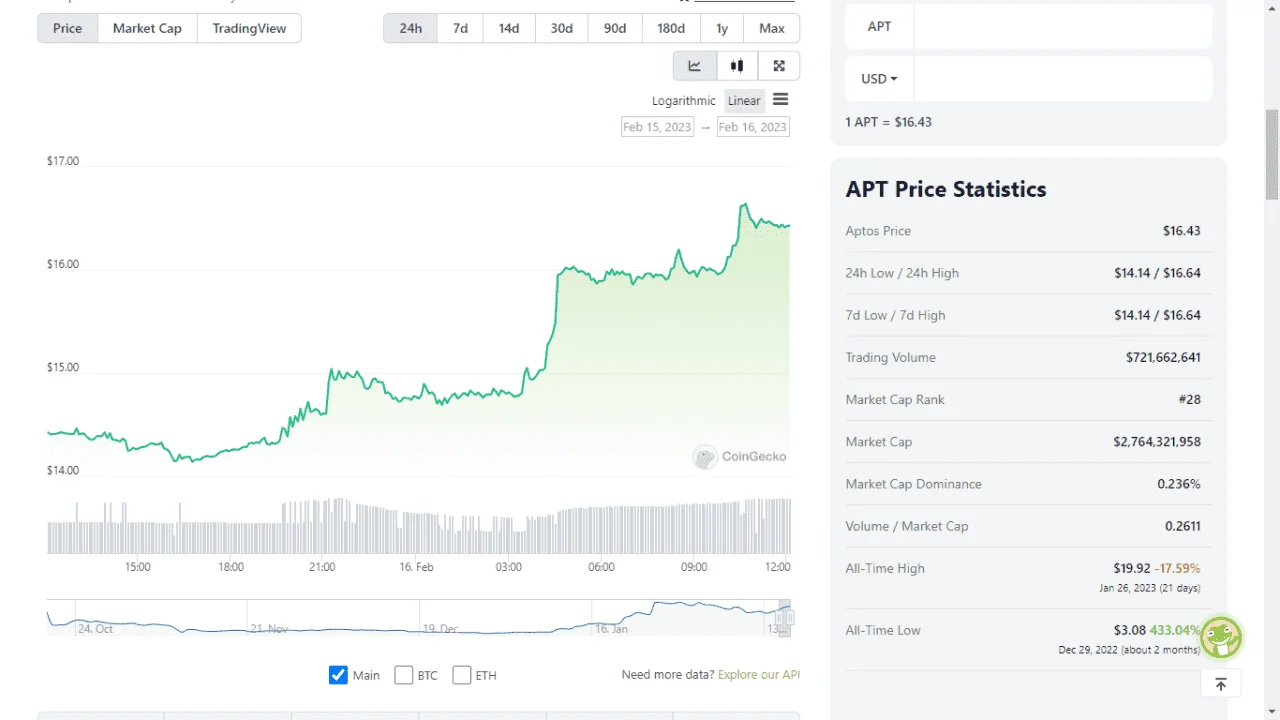Click the APT amount input field
Viewport: 1280px width, 720px height.
pos(1062,26)
